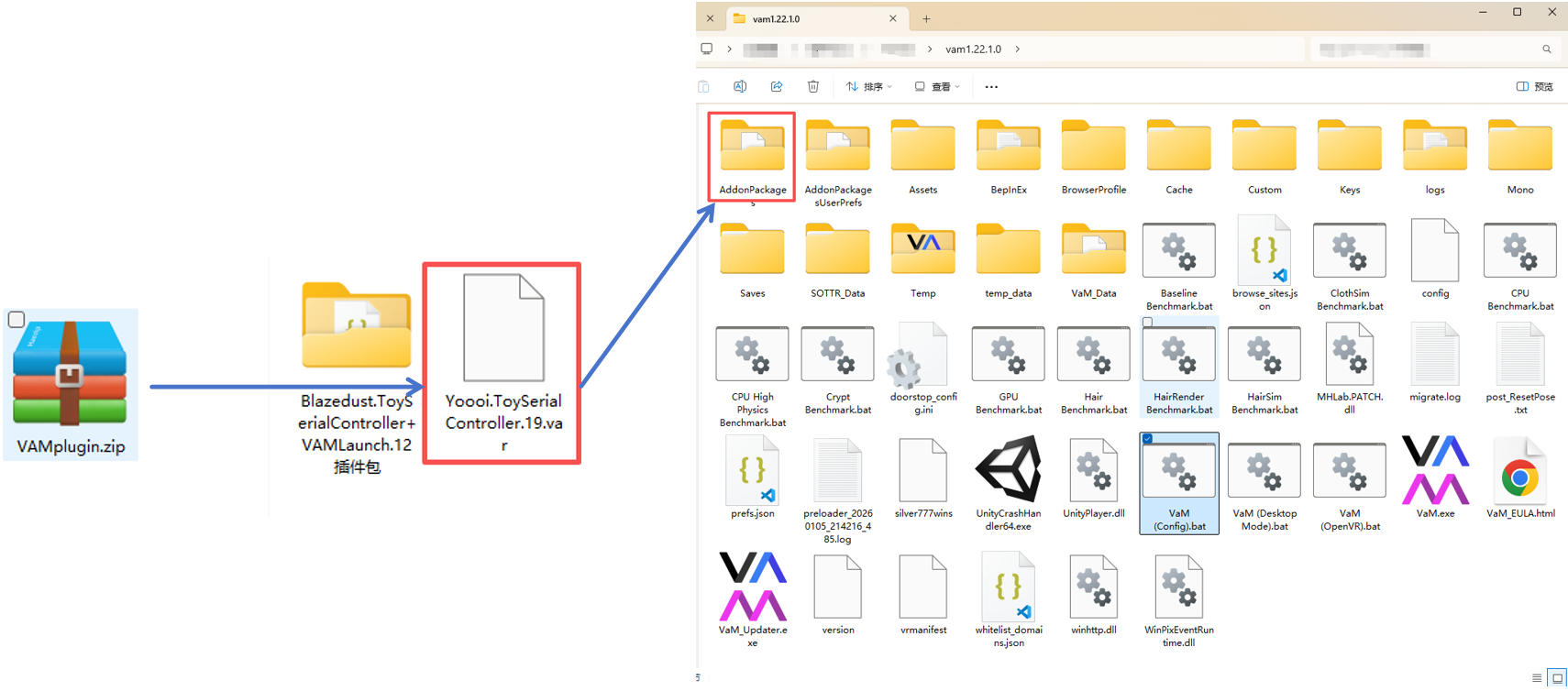The image size is (1568, 691).
Task: Click the share toolbar icon
Action: point(777,86)
